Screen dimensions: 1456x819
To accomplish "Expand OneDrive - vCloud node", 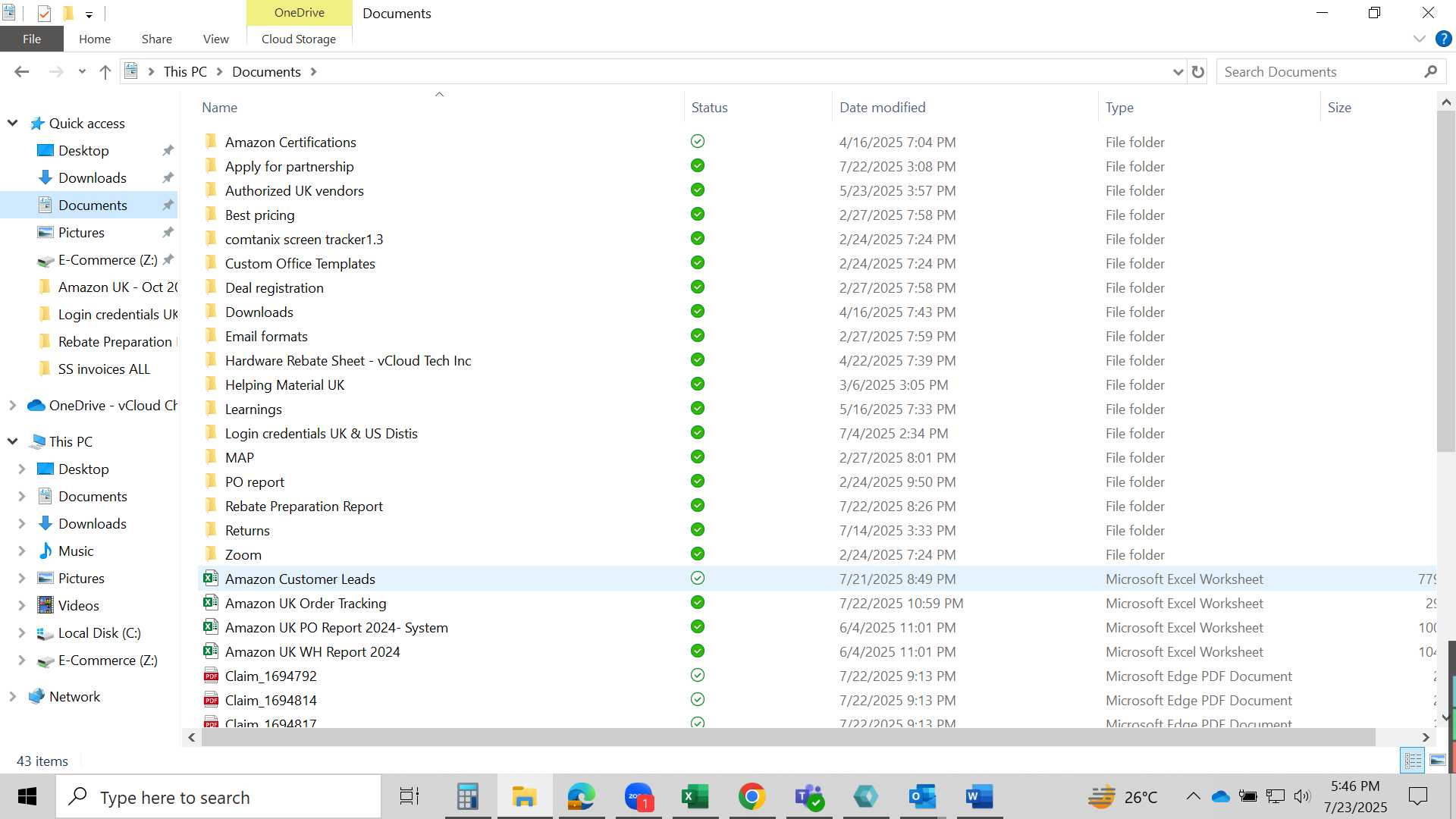I will pos(13,405).
